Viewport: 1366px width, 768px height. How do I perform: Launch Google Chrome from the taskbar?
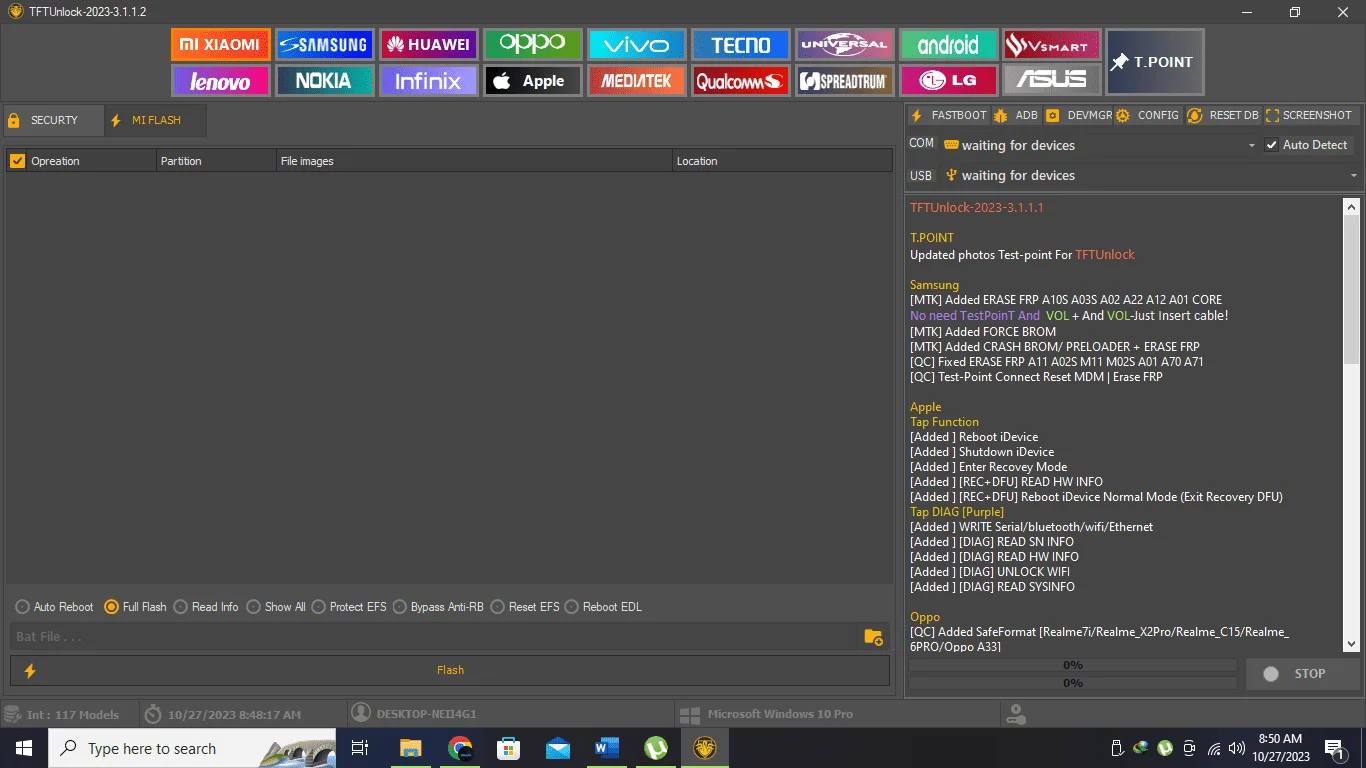(x=460, y=748)
